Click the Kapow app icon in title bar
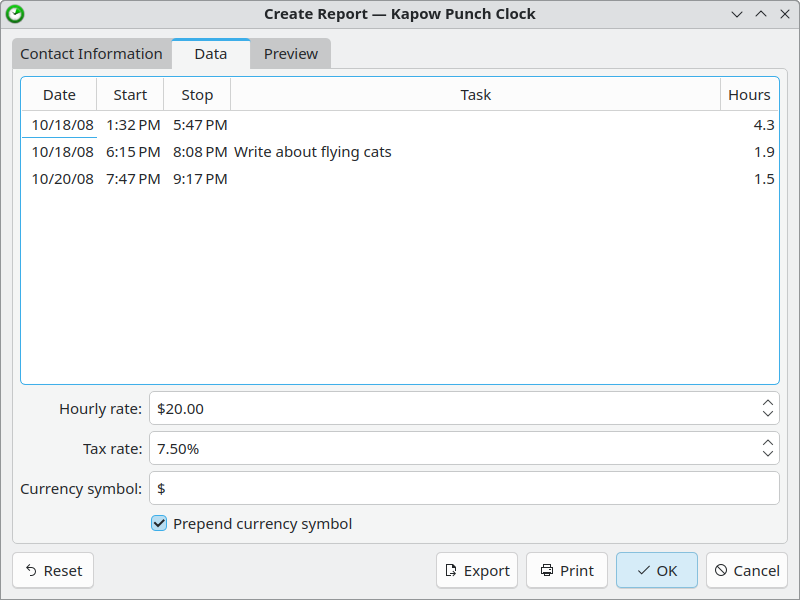800x600 pixels. (x=15, y=14)
